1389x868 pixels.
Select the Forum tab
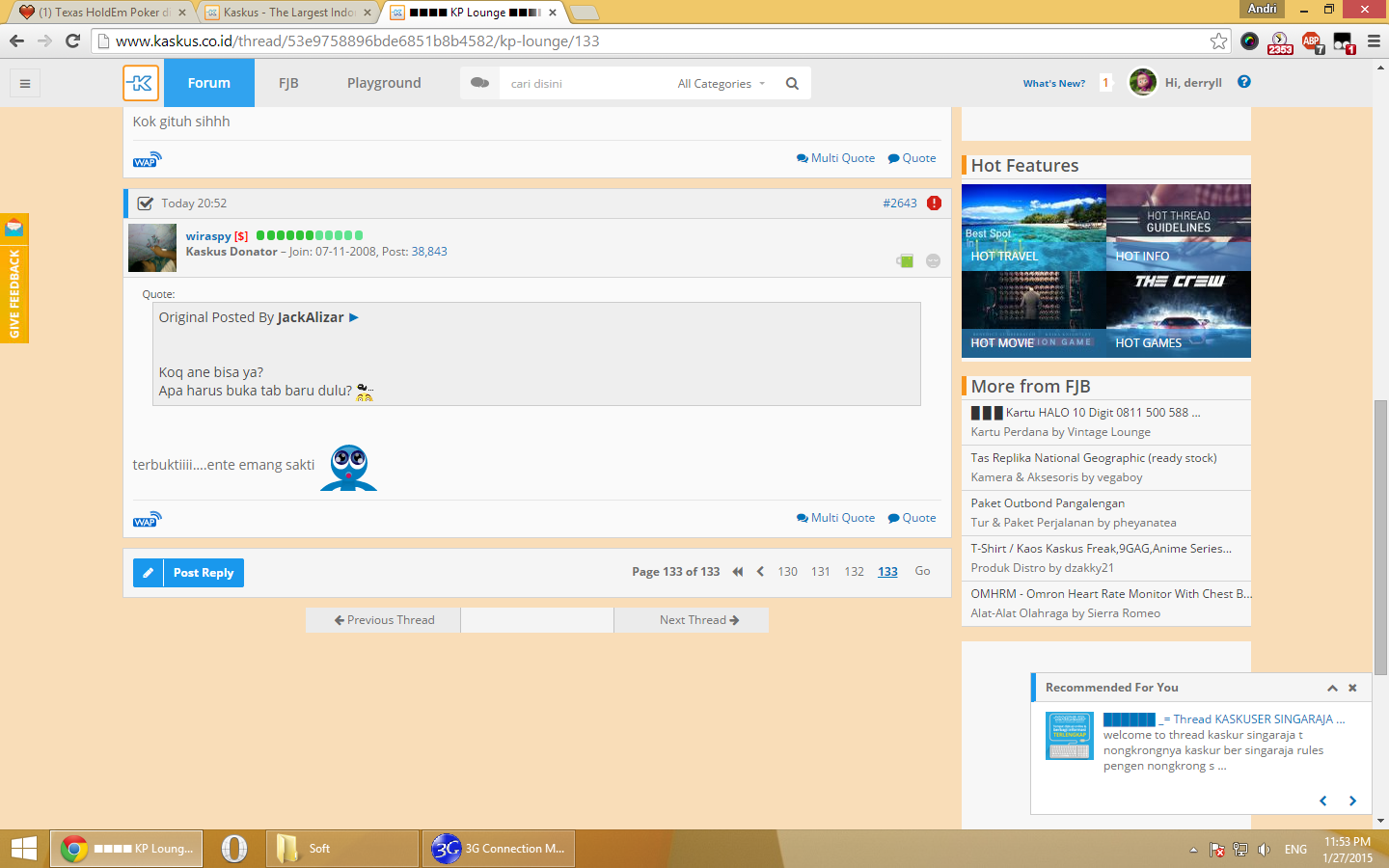[209, 83]
